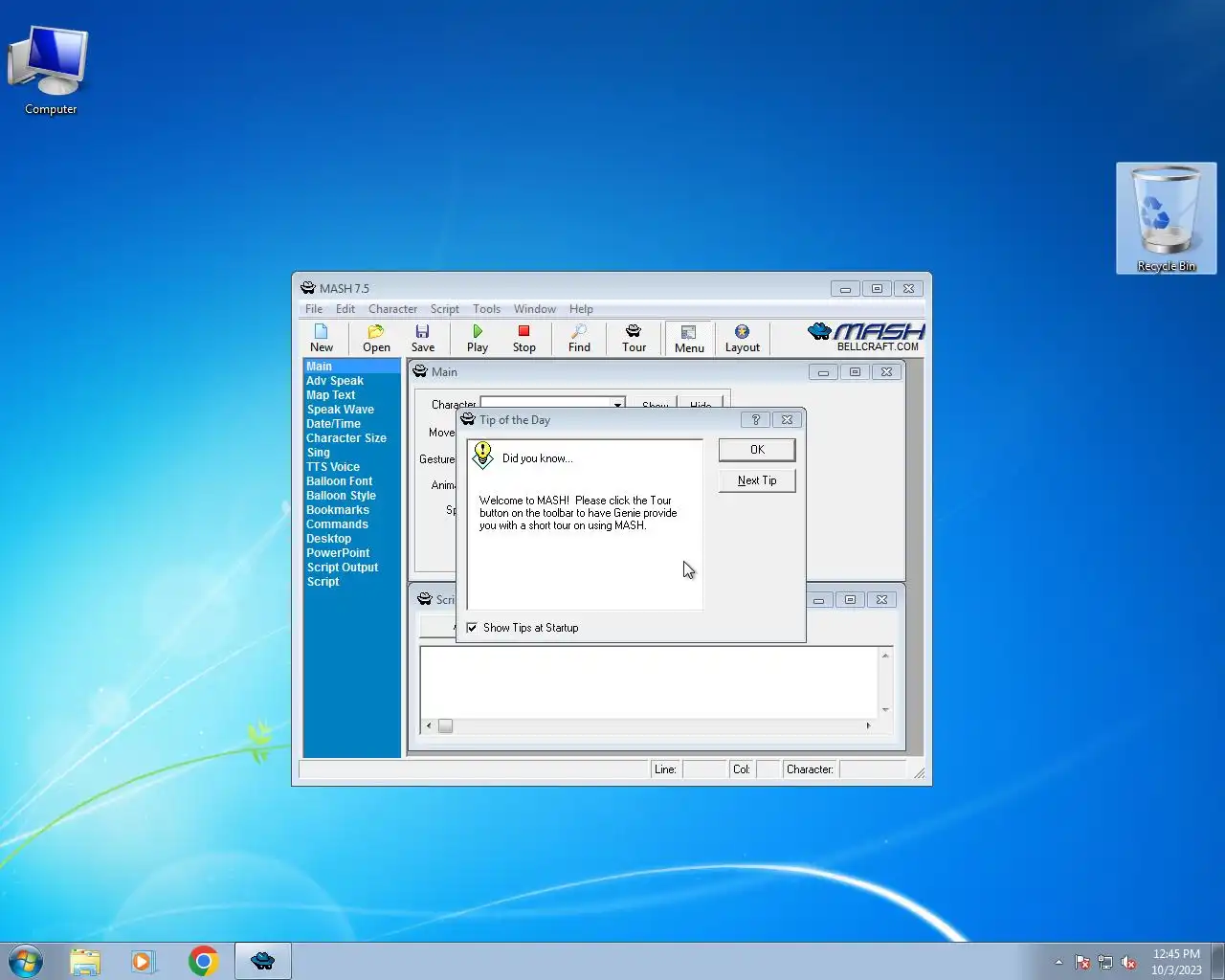Screen dimensions: 1225x980
Task: Maximize the Main child window
Action: coord(855,372)
